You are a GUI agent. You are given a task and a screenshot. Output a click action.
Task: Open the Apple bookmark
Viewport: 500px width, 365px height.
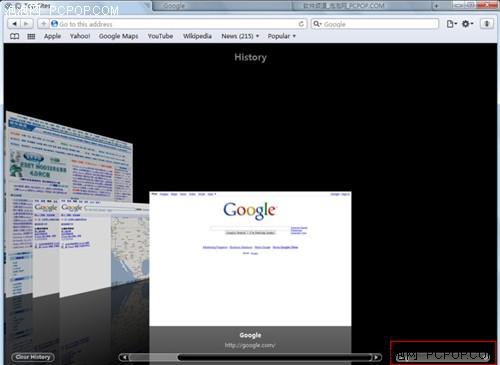click(x=52, y=36)
